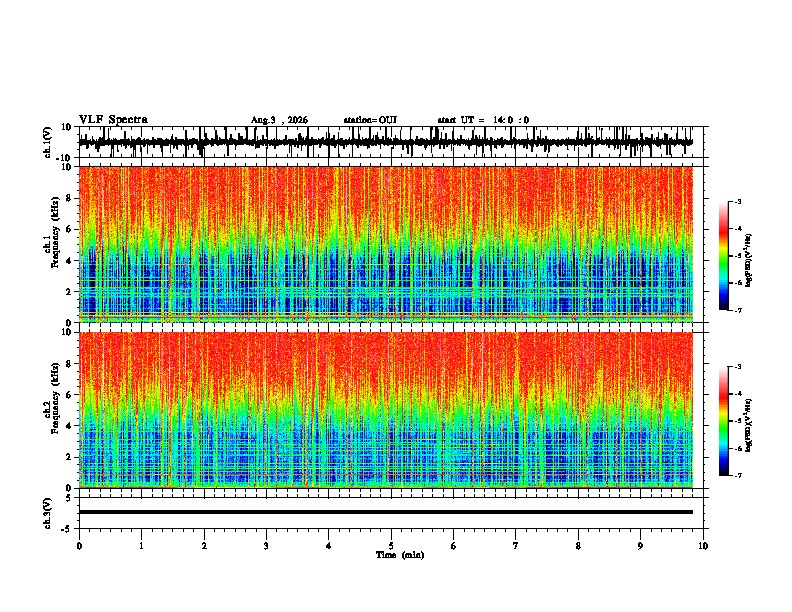Select the "start UT = 14:0 :0" text
This screenshot has width=792, height=612.
pos(483,120)
